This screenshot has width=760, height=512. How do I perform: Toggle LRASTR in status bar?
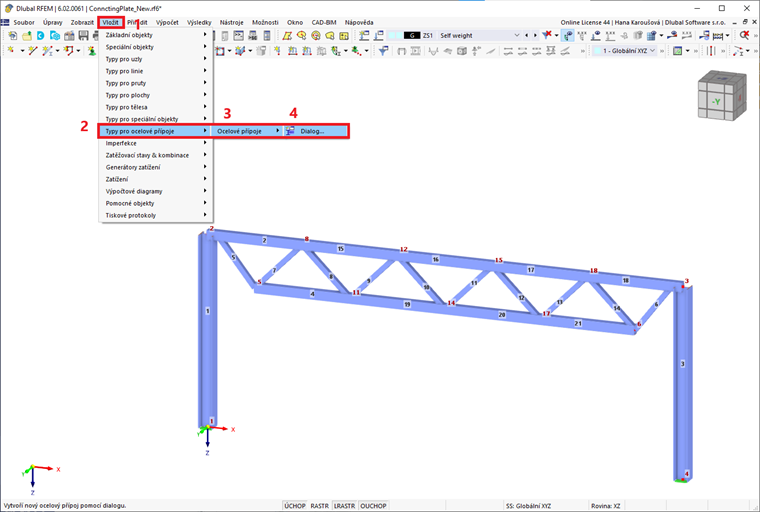(x=344, y=506)
